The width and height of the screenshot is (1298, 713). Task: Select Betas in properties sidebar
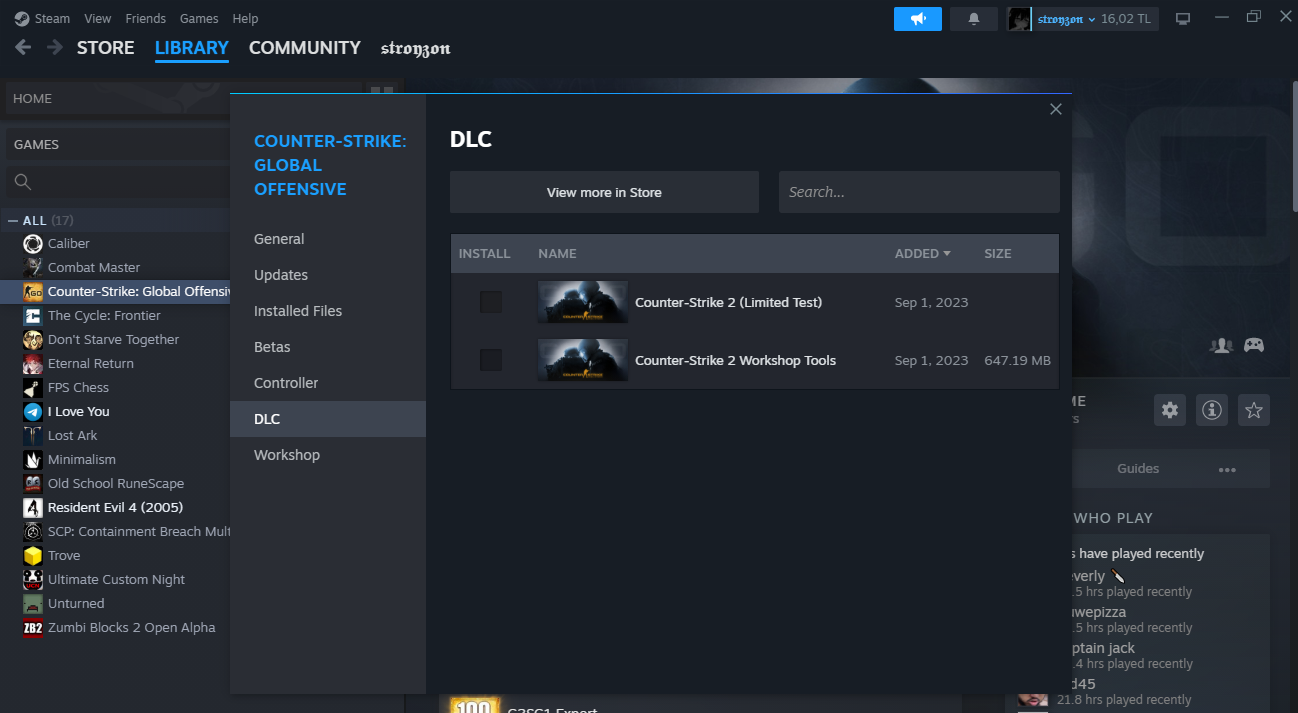[328, 347]
